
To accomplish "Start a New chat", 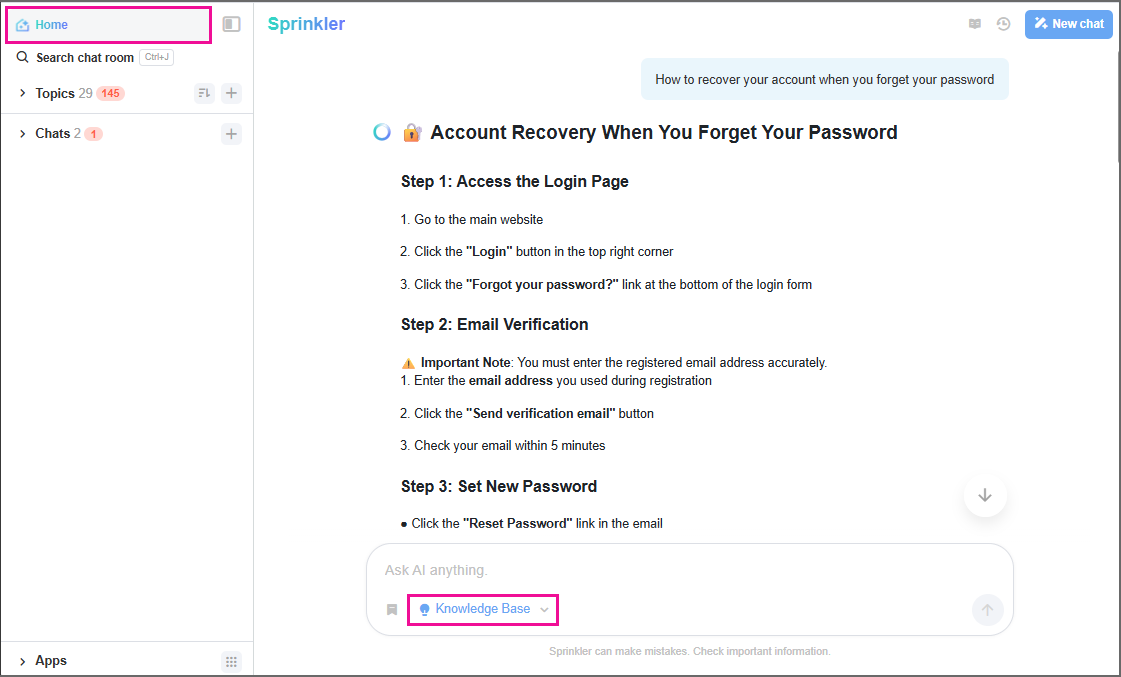I will [1068, 24].
